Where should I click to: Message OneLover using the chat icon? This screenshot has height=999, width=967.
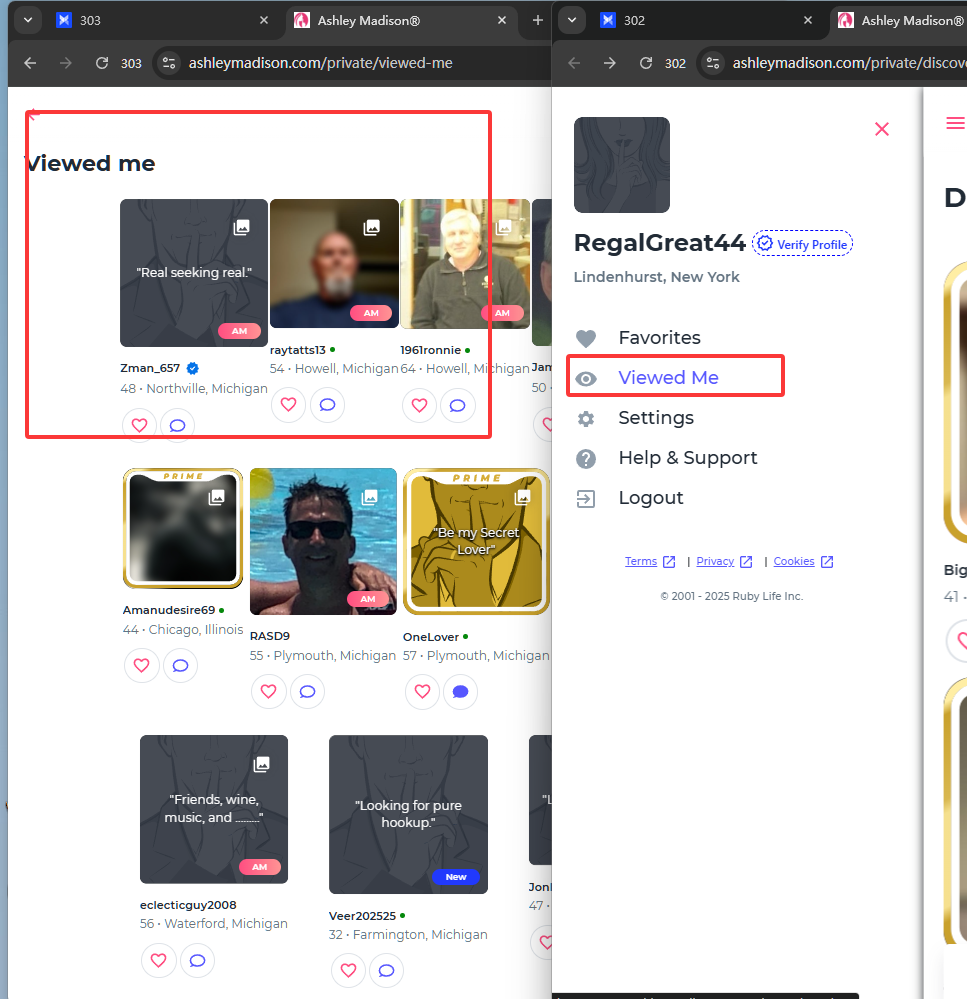[459, 691]
